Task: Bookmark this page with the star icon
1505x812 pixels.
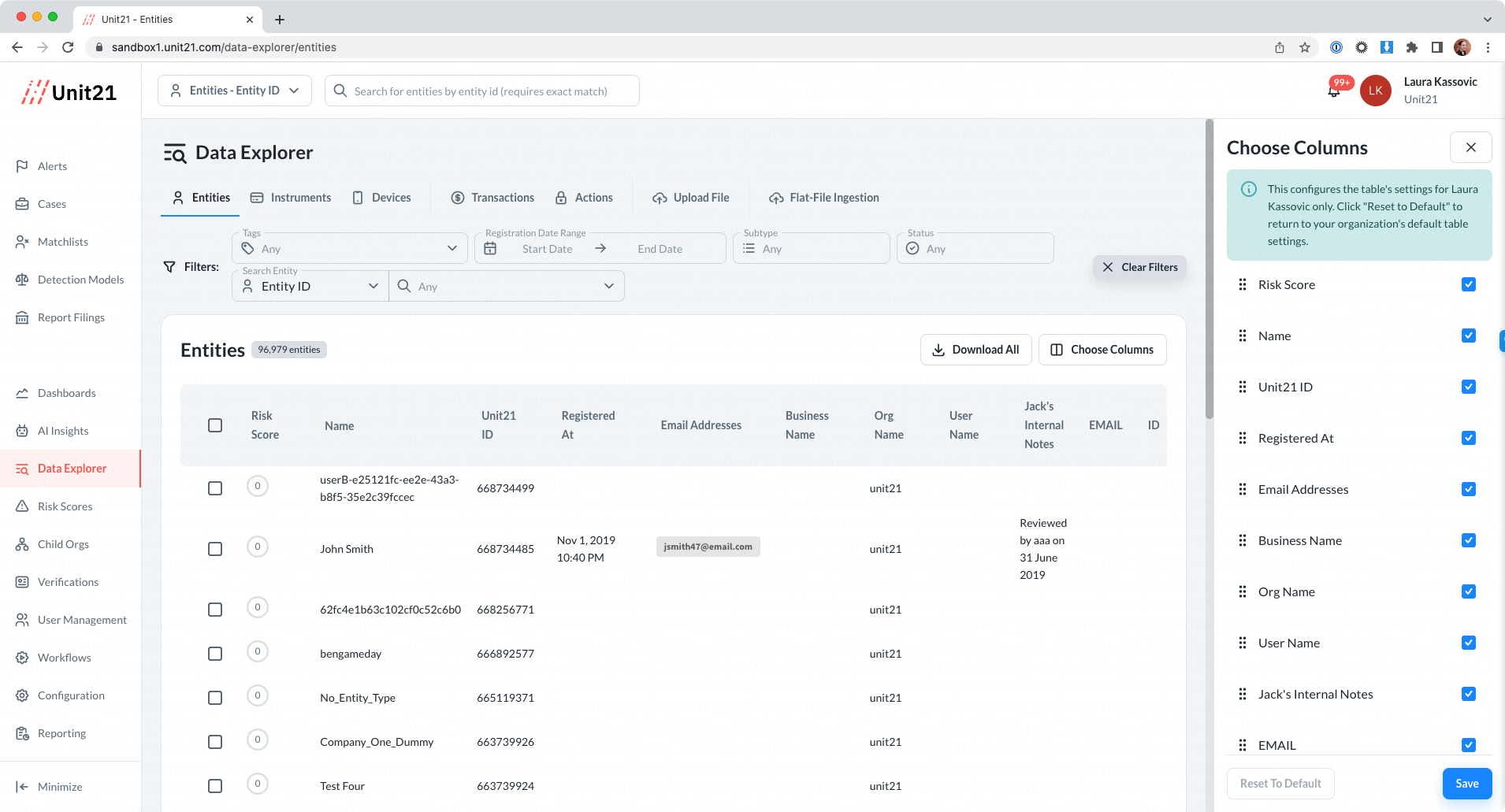Action: 1305,47
